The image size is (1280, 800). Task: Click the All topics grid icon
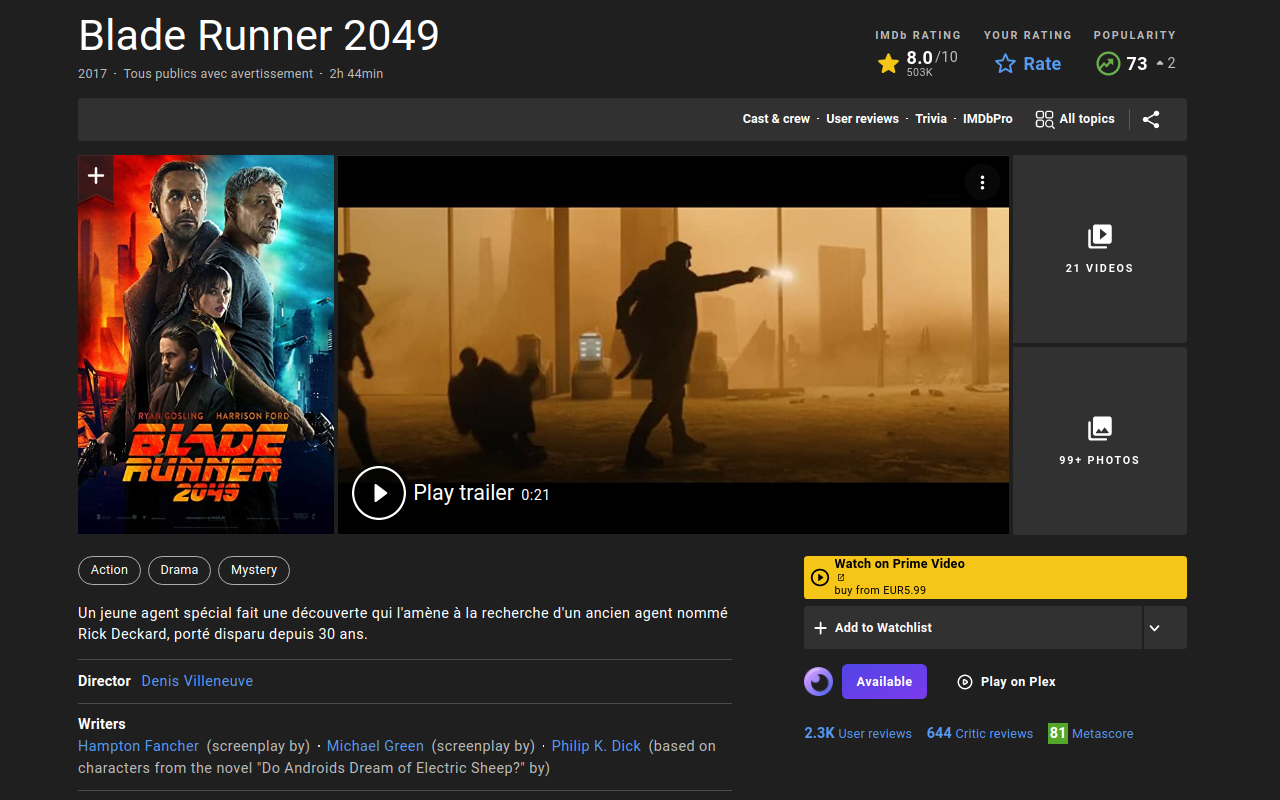click(1044, 119)
